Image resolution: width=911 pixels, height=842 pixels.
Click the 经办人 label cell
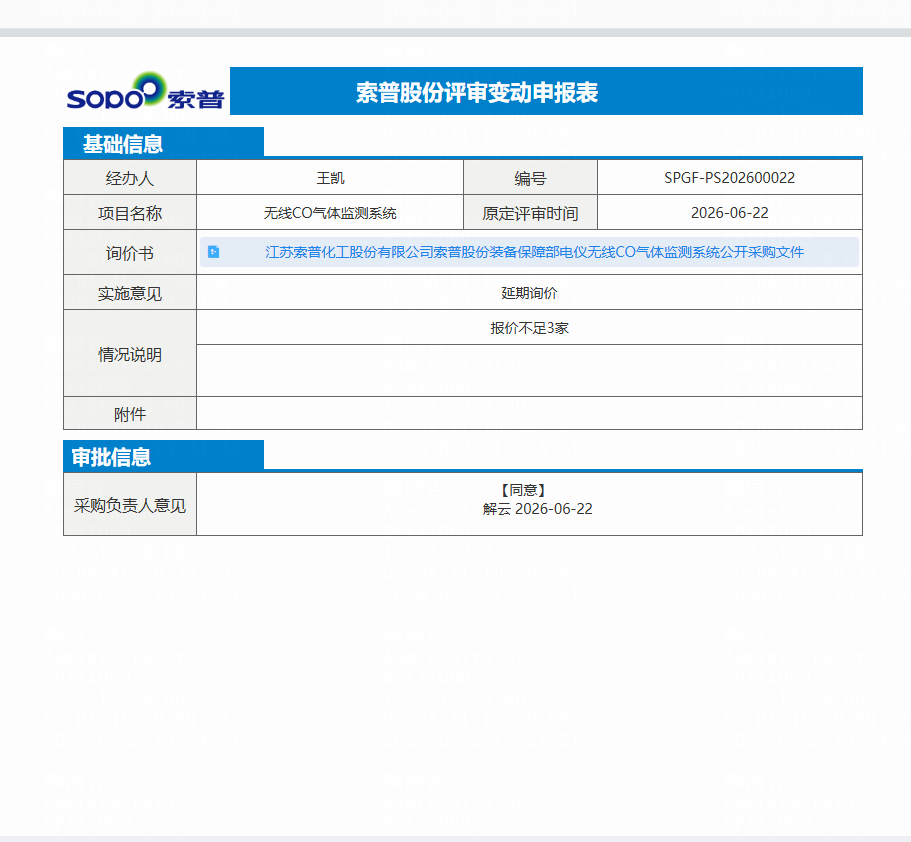point(130,178)
